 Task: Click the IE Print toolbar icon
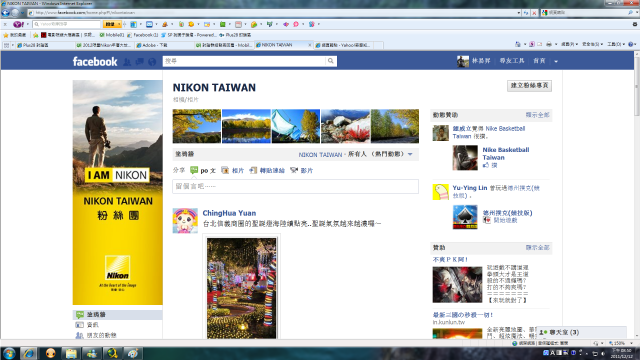point(549,44)
